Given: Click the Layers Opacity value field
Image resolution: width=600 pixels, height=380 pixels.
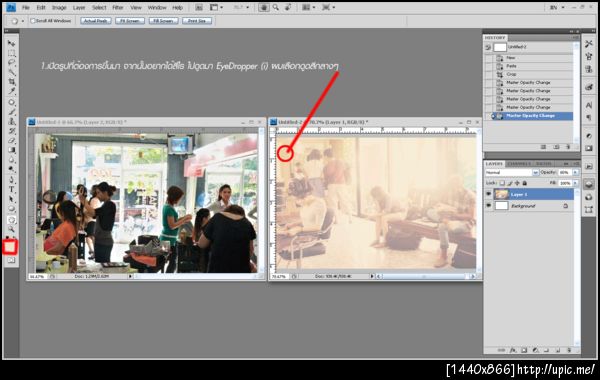Looking at the screenshot, I should tap(565, 173).
